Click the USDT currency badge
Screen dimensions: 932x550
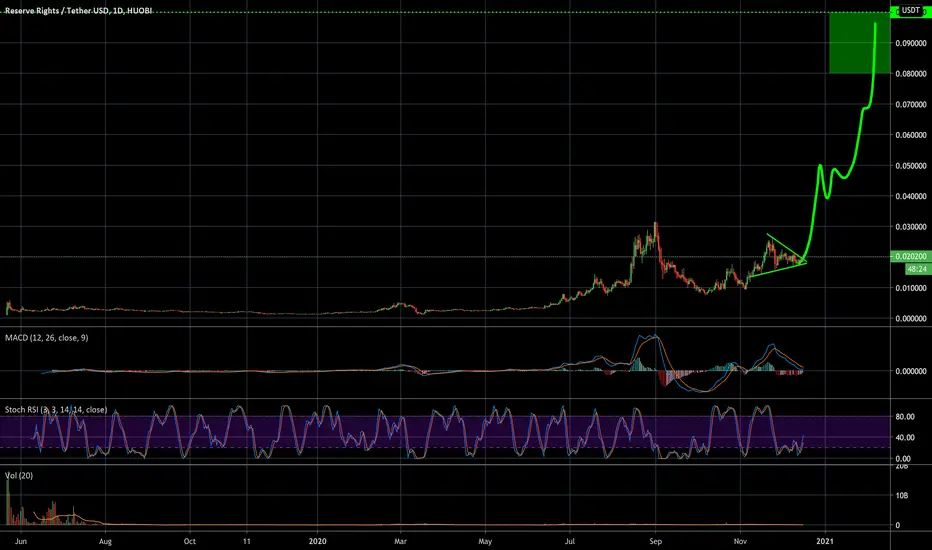pyautogui.click(x=911, y=10)
